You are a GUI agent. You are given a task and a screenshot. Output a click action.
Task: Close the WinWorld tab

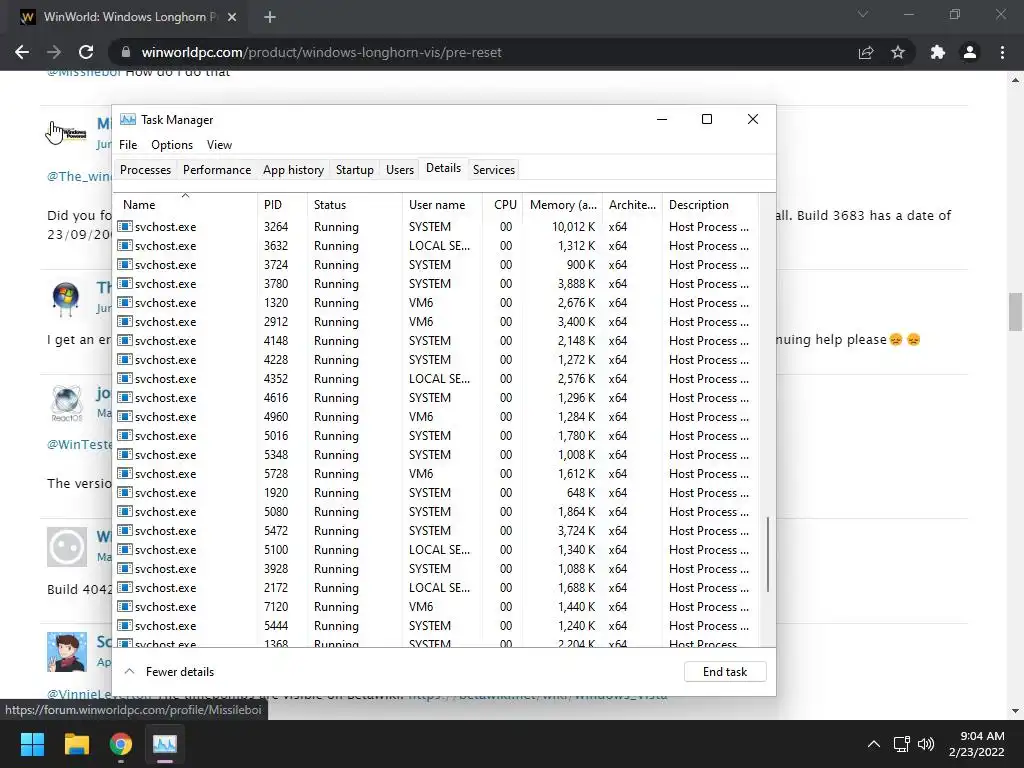(x=232, y=17)
